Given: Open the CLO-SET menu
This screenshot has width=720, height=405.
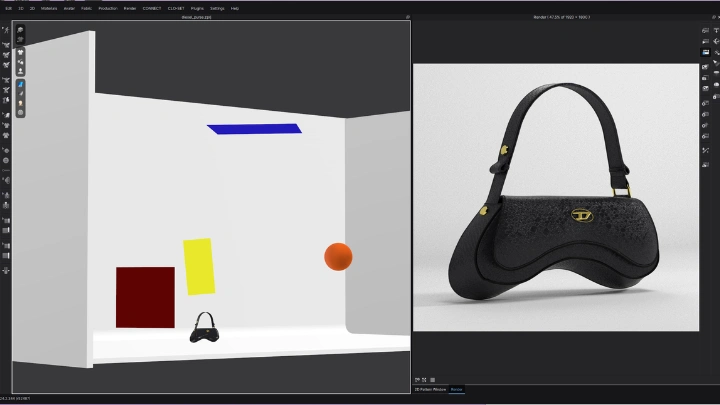Looking at the screenshot, I should click(x=176, y=8).
